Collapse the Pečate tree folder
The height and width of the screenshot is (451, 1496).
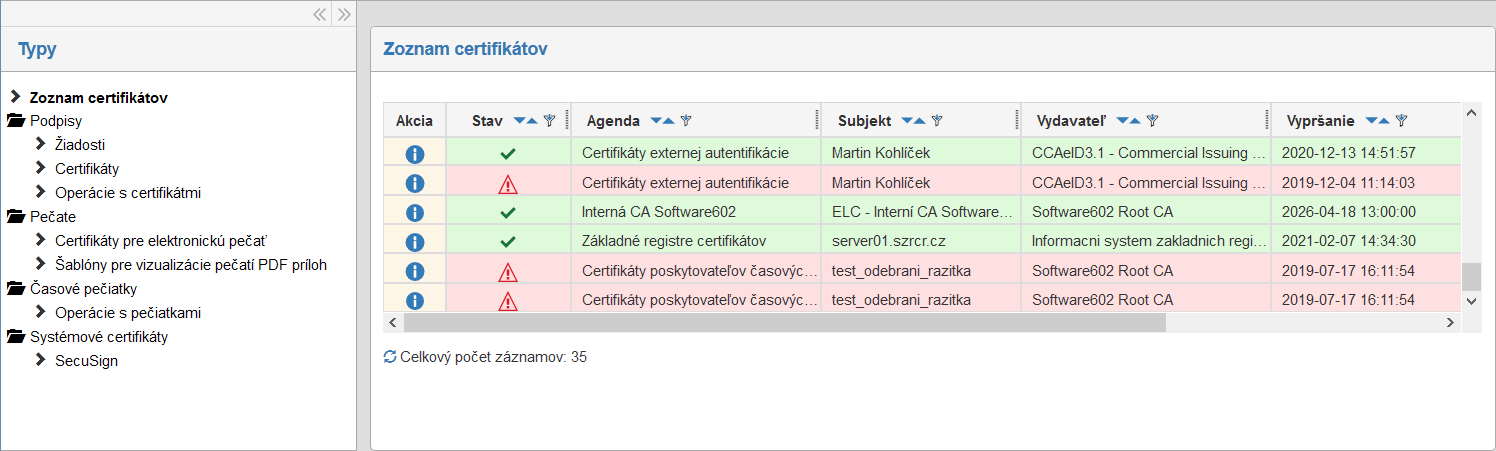(15, 217)
